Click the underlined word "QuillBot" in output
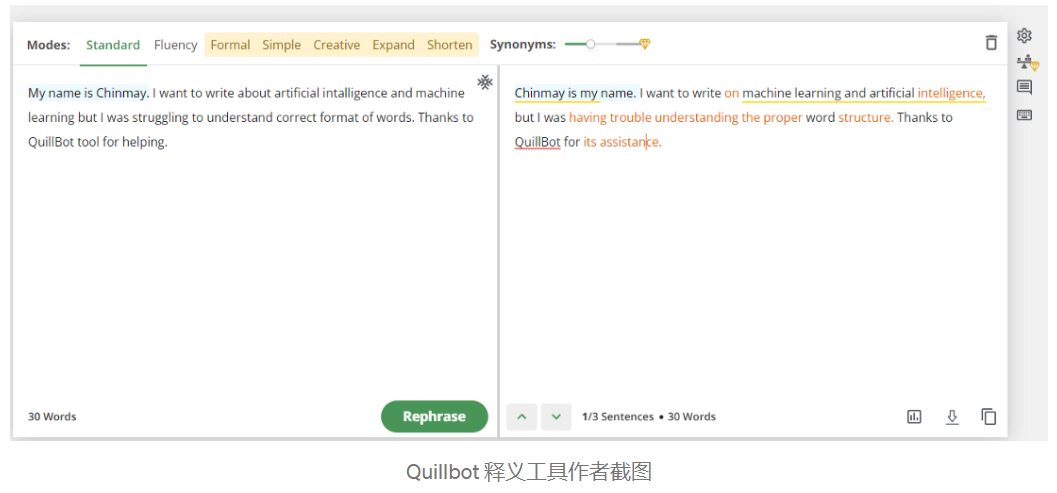 [537, 142]
